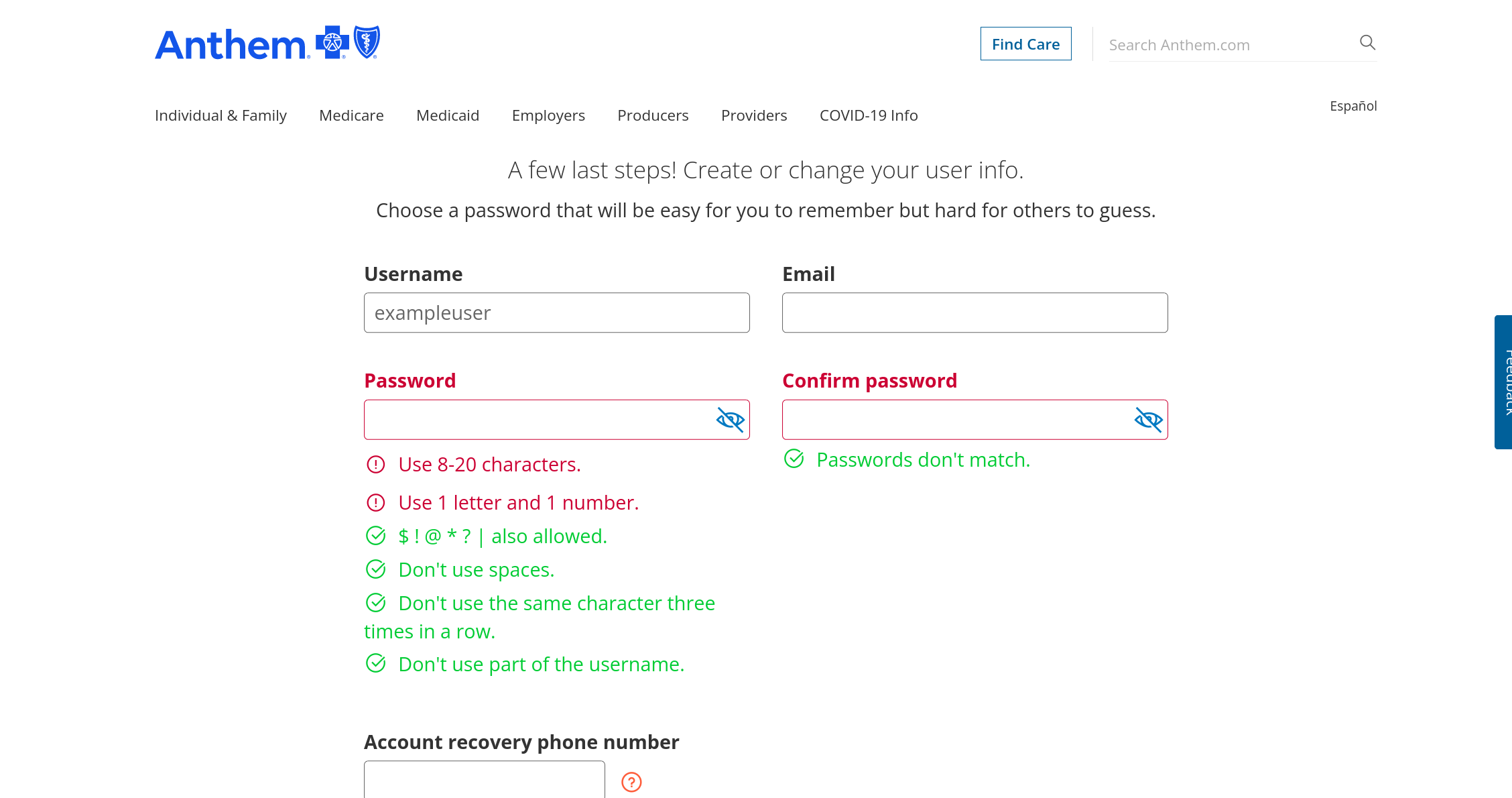Click the Anthem logo
The width and height of the screenshot is (1512, 798).
pos(267,44)
